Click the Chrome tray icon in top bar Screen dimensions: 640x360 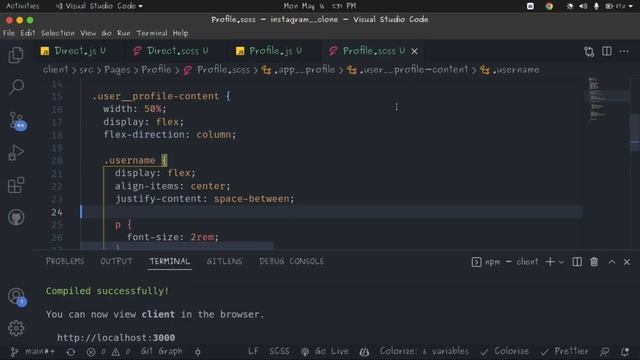pos(549,6)
